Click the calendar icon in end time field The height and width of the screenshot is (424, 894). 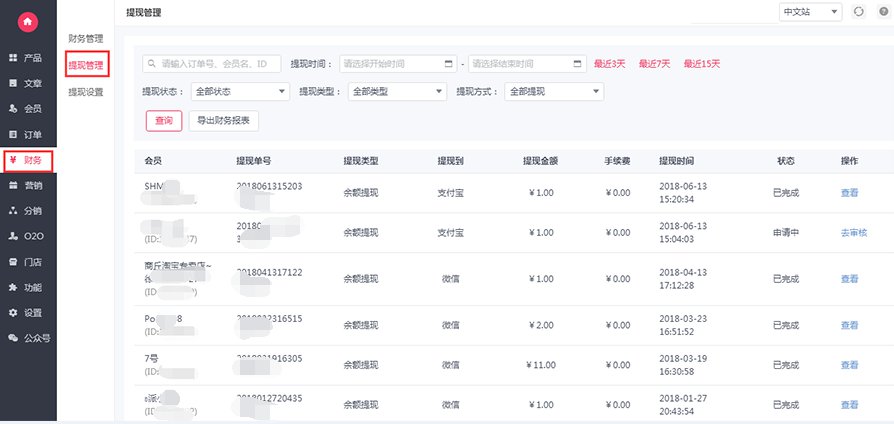(x=578, y=64)
